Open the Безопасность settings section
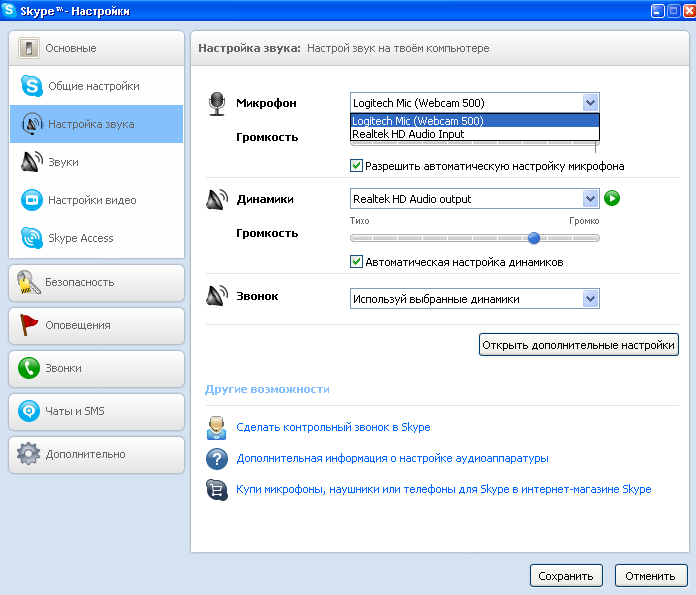696x595 pixels. pyautogui.click(x=96, y=283)
